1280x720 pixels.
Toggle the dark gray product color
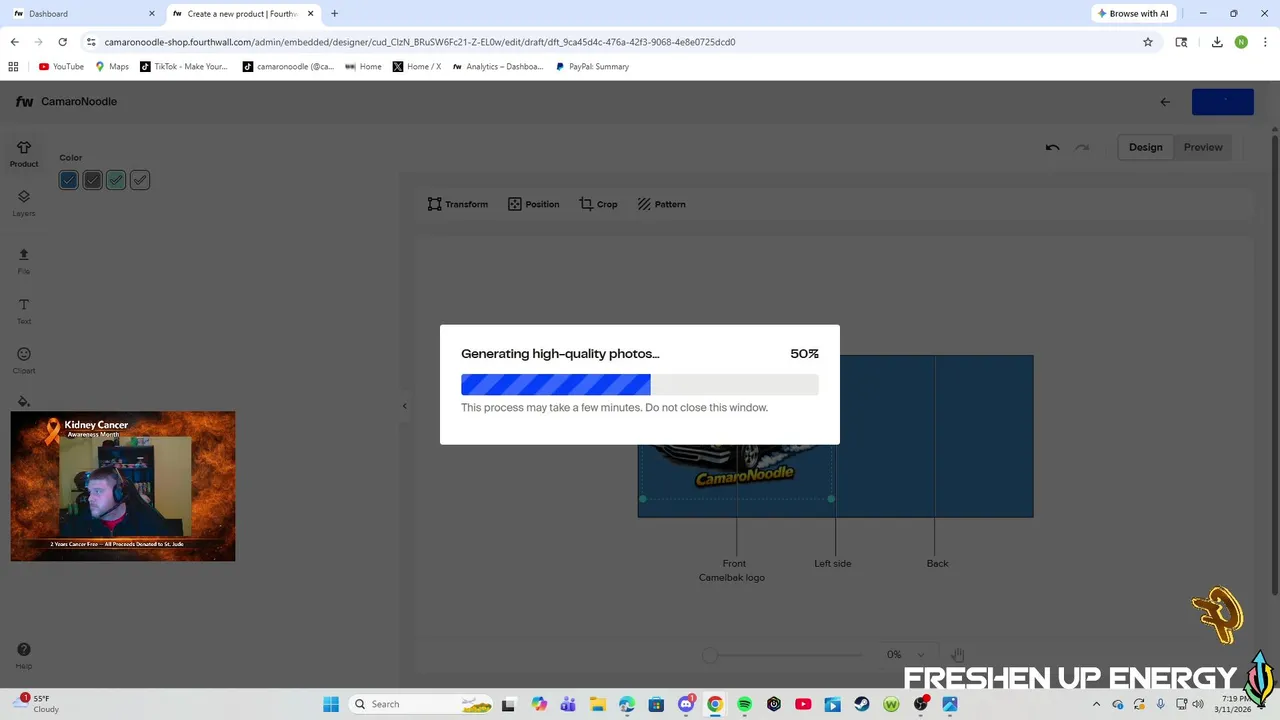click(92, 180)
